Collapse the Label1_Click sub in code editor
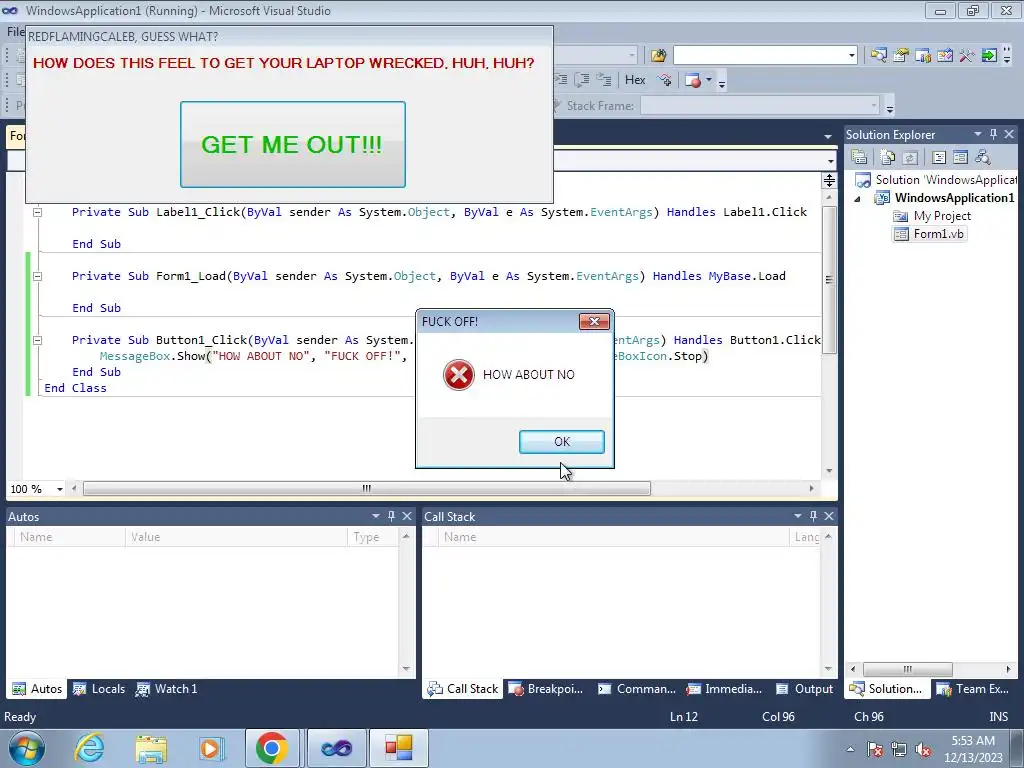Image resolution: width=1024 pixels, height=768 pixels. point(38,212)
